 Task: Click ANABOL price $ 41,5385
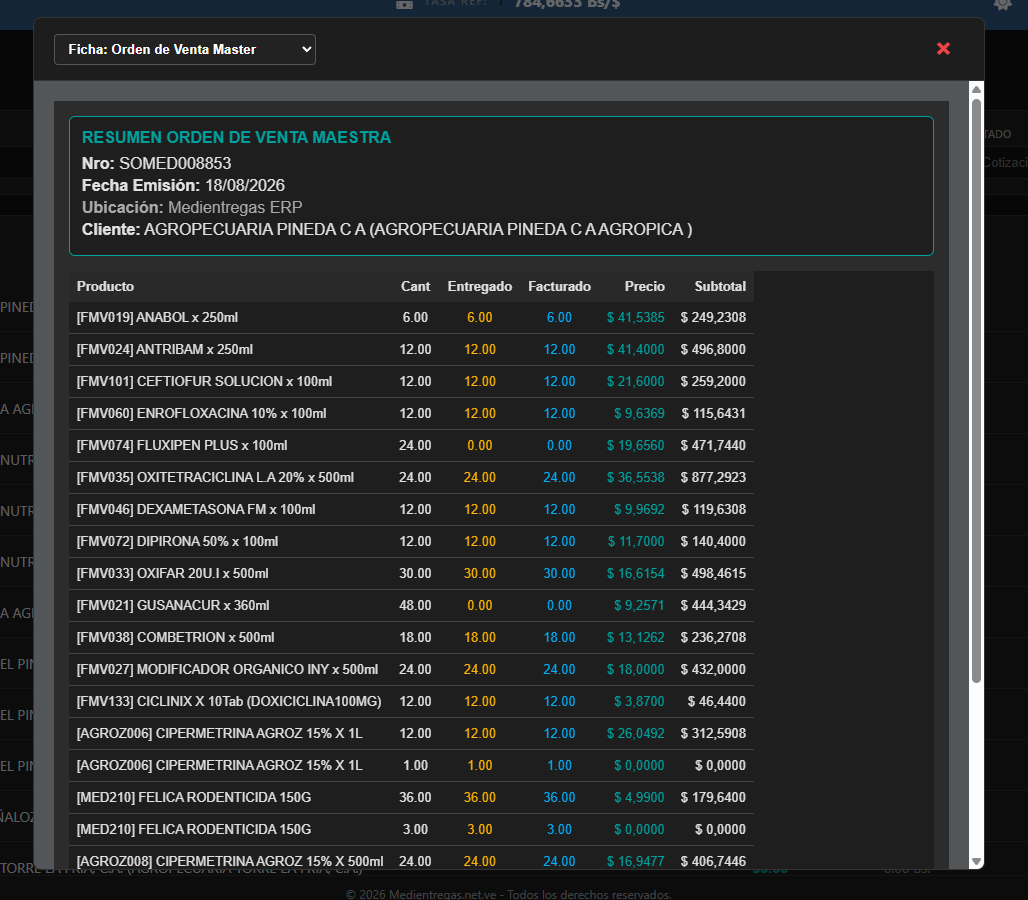635,317
